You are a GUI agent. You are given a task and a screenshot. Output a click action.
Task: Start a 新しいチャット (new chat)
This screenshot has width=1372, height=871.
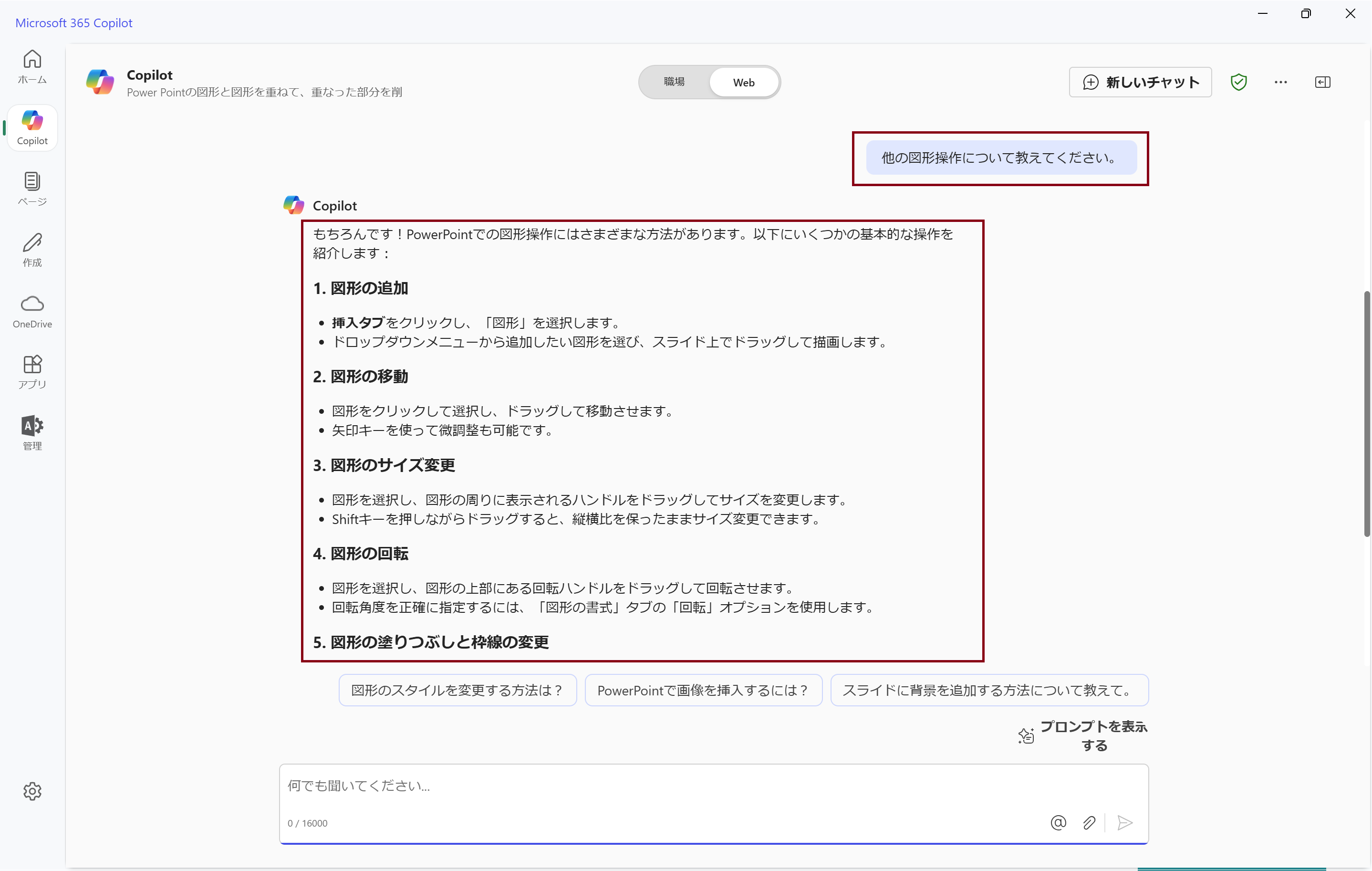tap(1140, 82)
